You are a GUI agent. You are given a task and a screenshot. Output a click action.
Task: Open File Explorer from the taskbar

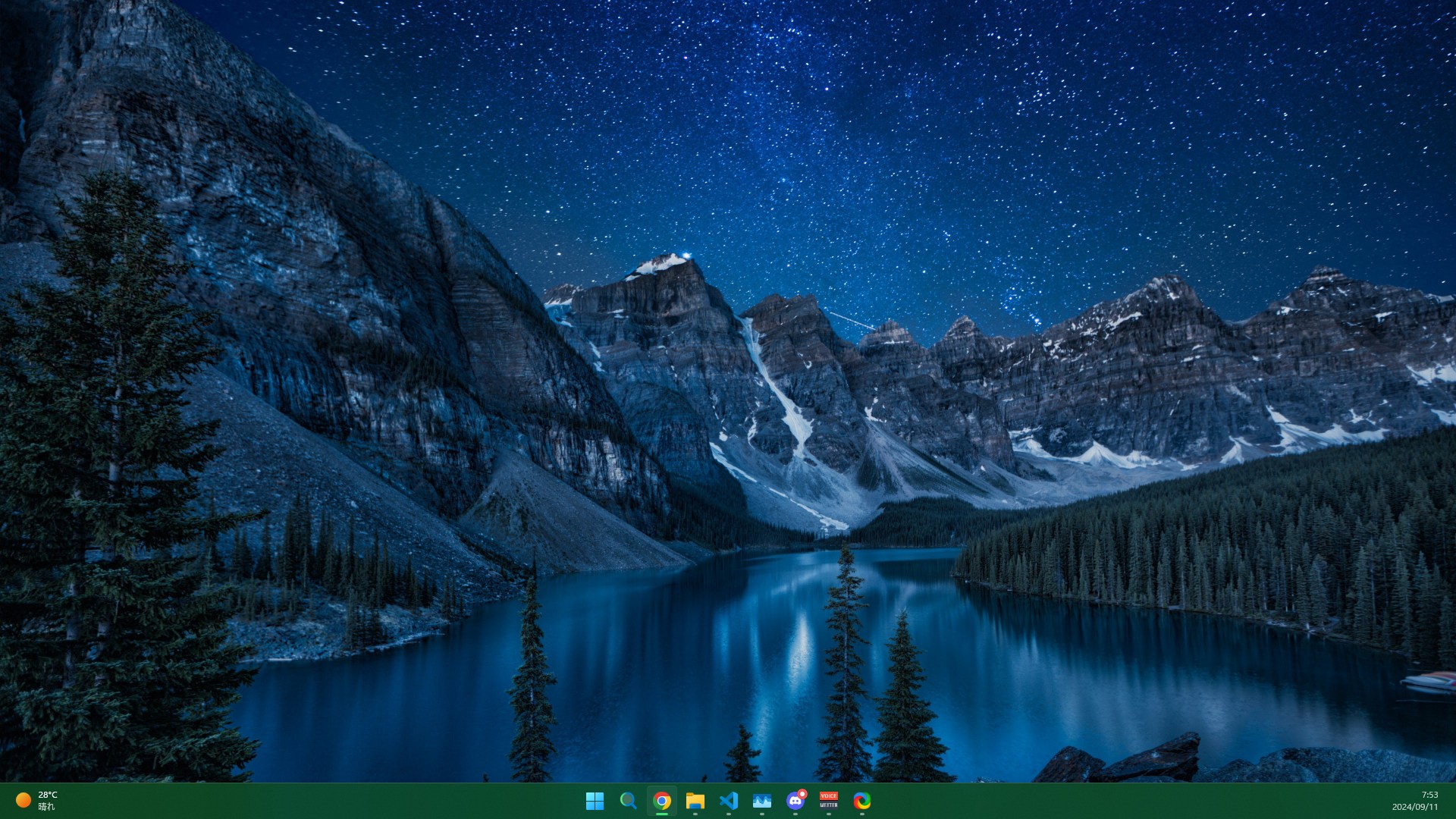(x=695, y=801)
